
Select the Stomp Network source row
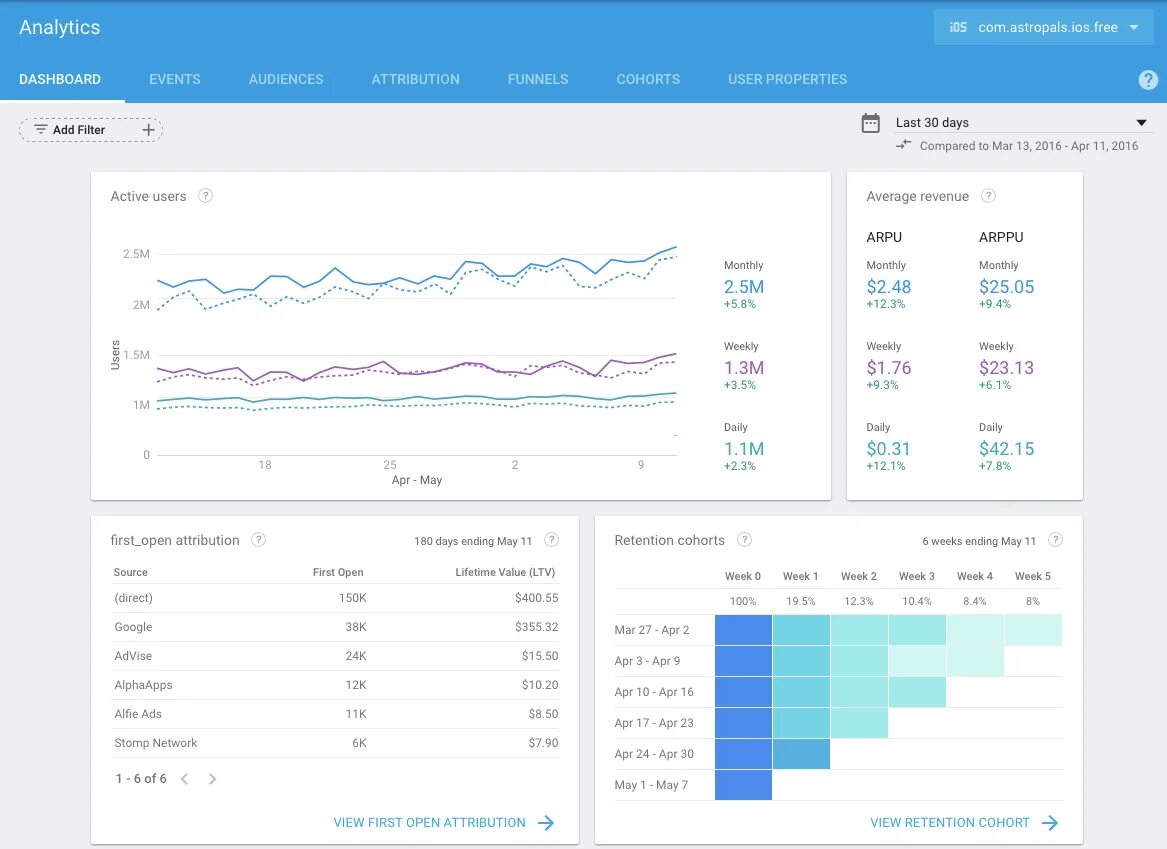tap(335, 743)
